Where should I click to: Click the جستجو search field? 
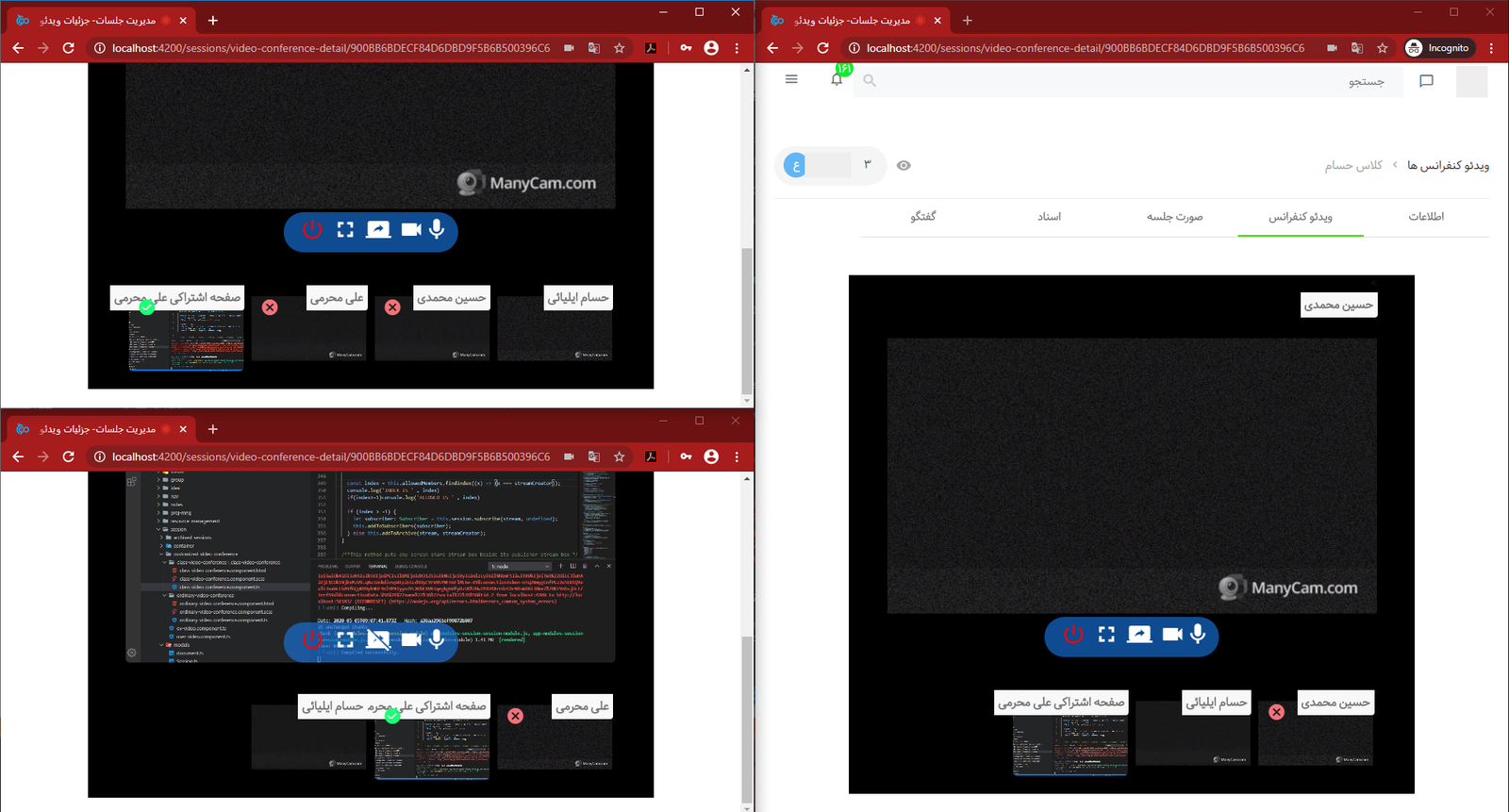click(1132, 82)
